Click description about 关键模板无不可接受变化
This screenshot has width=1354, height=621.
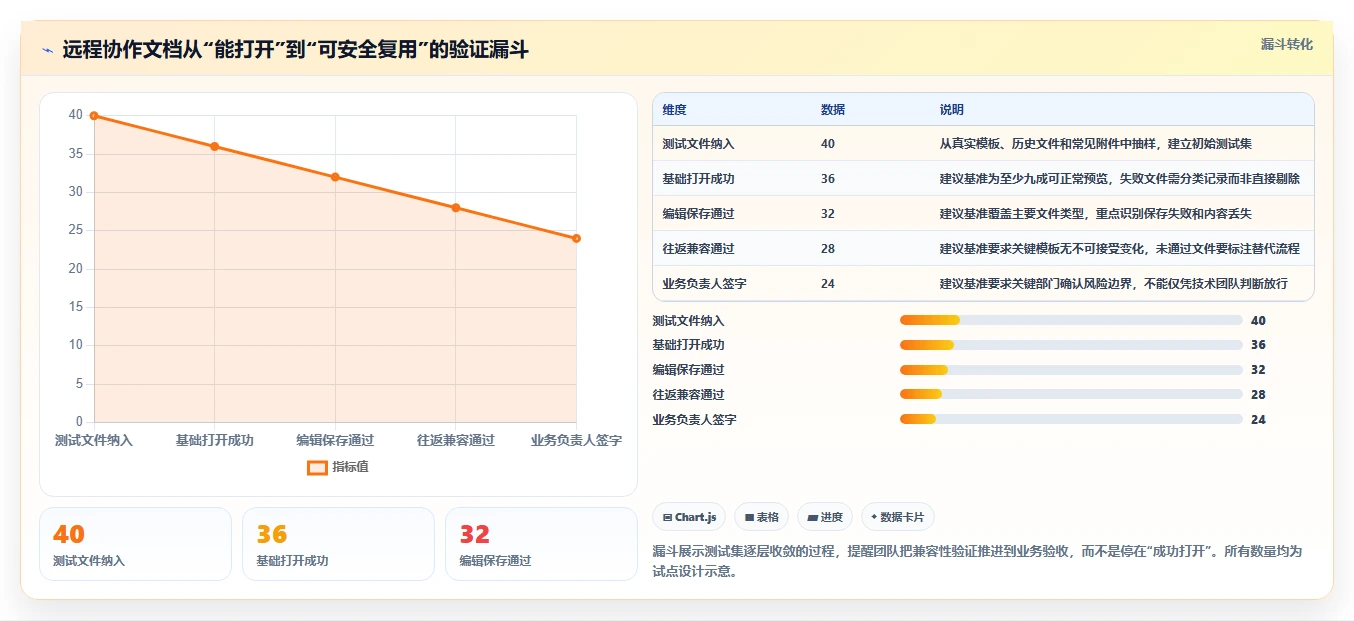tap(1119, 249)
